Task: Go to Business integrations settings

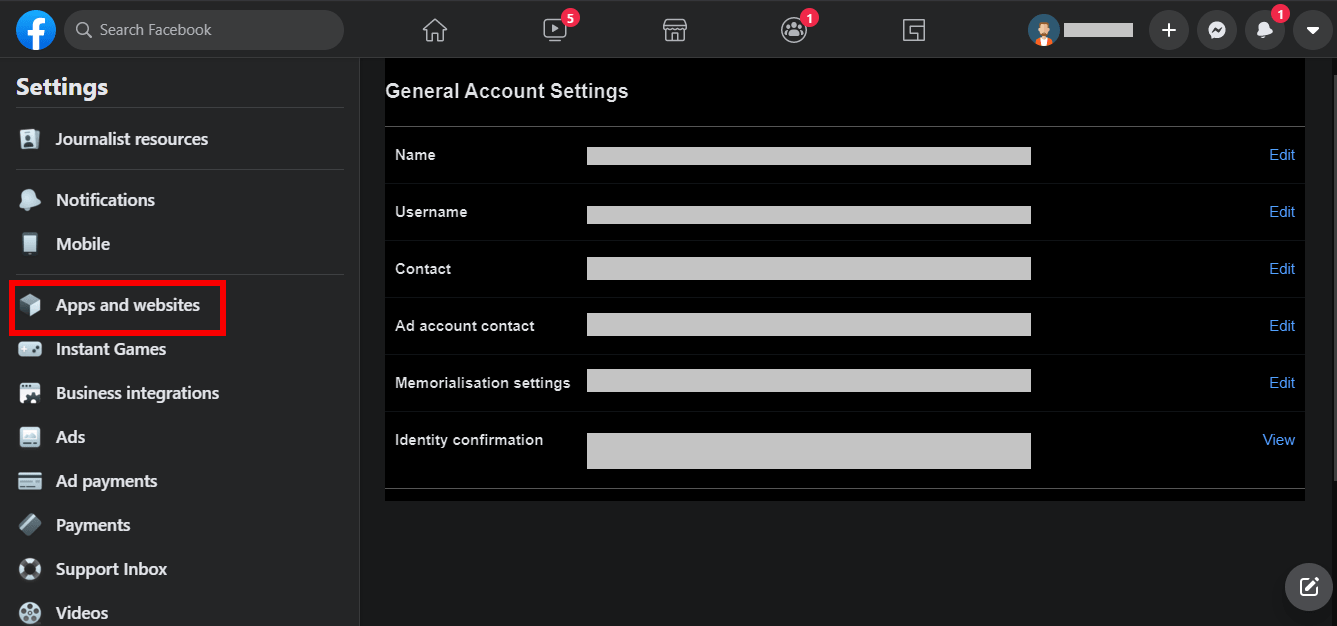Action: click(137, 393)
